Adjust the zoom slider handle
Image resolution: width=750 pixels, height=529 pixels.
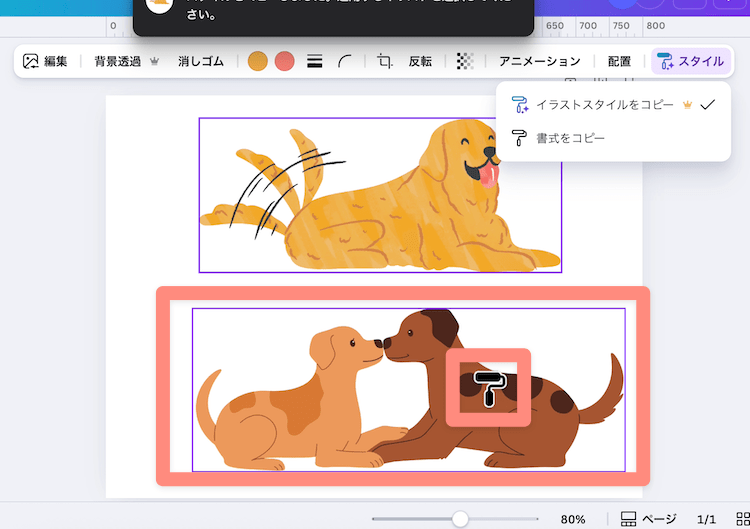coord(460,518)
